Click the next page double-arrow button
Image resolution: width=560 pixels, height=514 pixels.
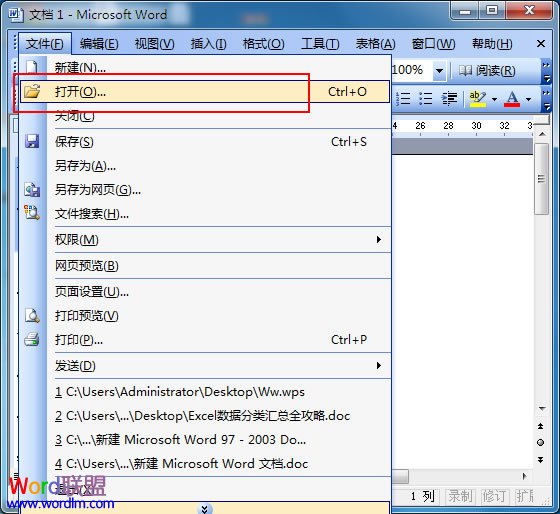[540, 459]
